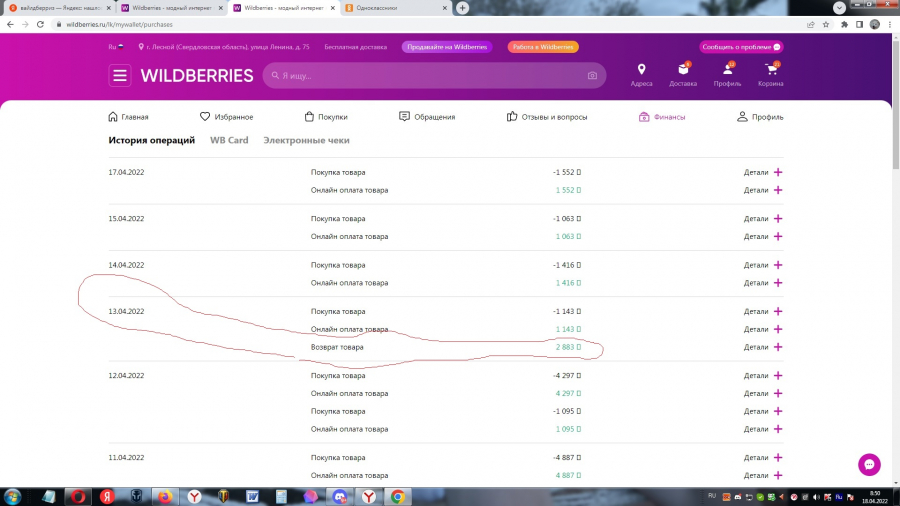Open the Финансы section
The image size is (900, 506).
662,117
